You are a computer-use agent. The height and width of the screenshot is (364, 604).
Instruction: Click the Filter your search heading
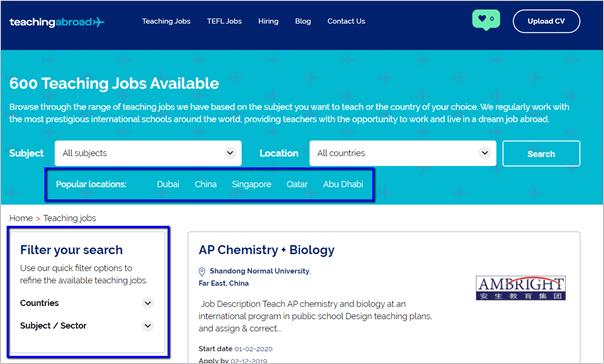[x=71, y=250]
